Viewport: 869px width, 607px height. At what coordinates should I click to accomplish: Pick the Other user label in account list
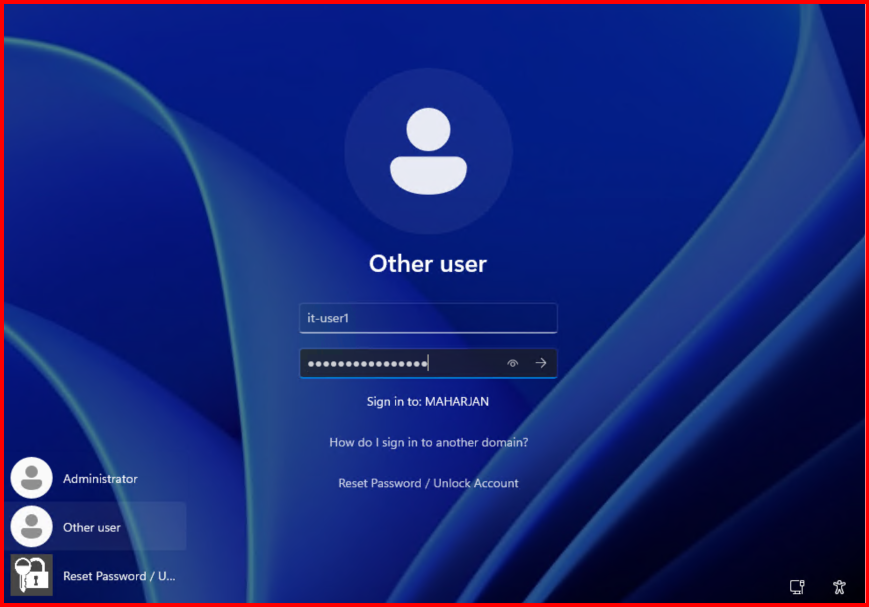[92, 527]
